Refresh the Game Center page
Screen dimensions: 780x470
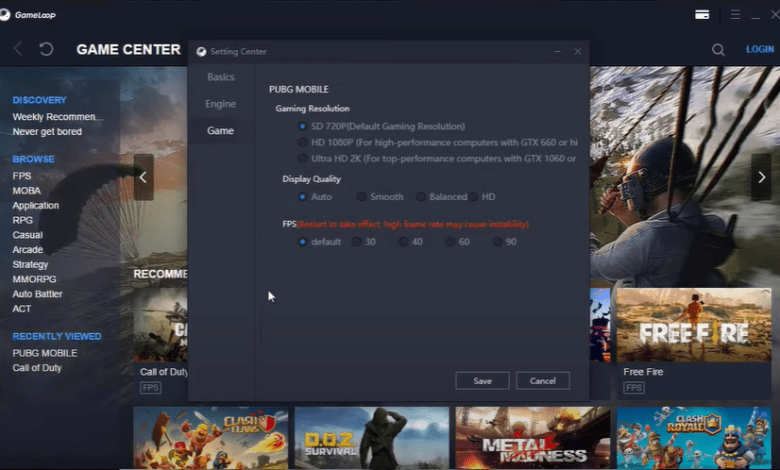[46, 49]
